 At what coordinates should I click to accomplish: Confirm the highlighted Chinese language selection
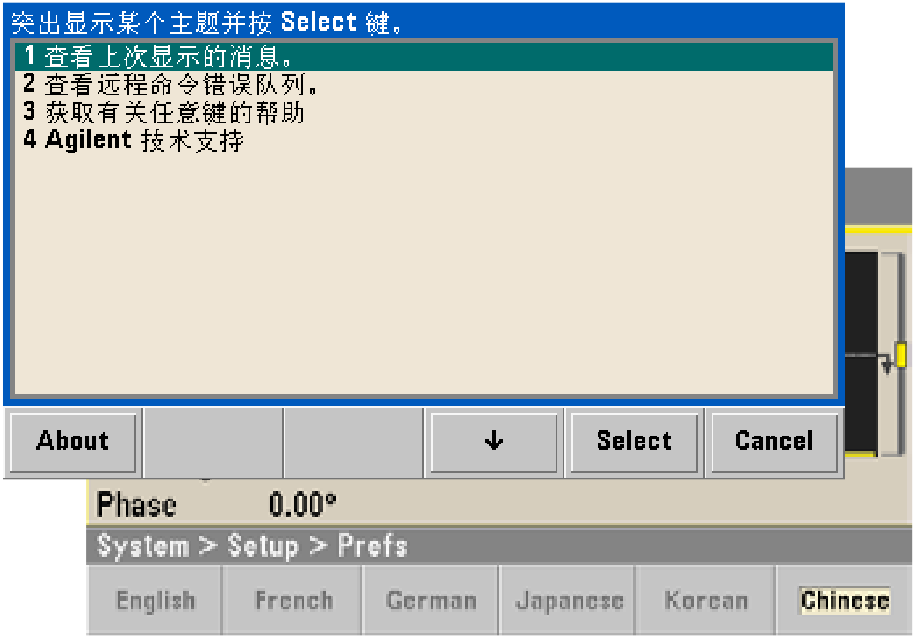pyautogui.click(x=844, y=599)
